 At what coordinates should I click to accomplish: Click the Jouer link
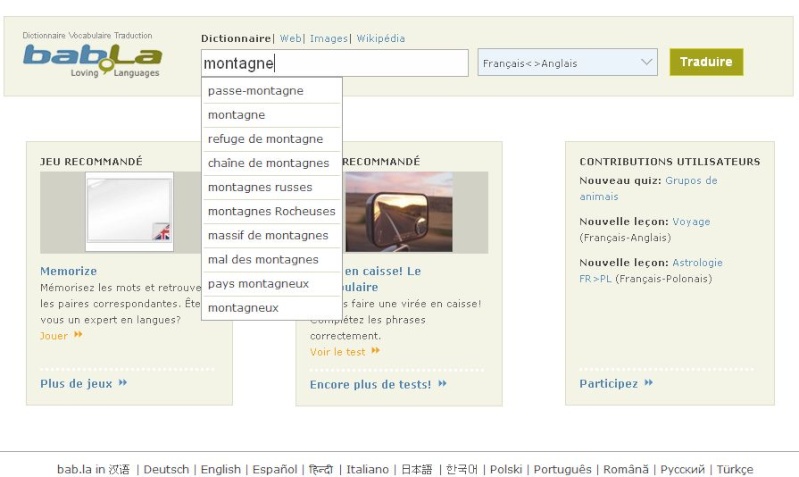[x=54, y=336]
